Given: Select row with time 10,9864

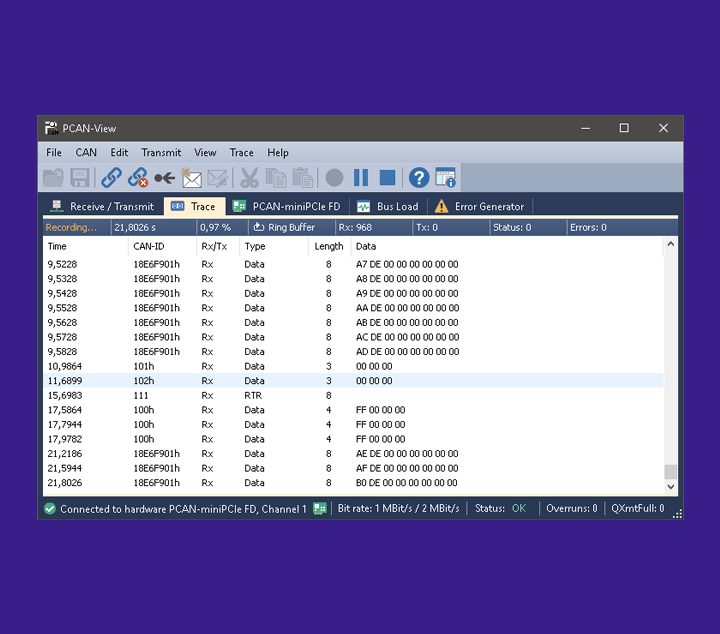Looking at the screenshot, I should [353, 366].
